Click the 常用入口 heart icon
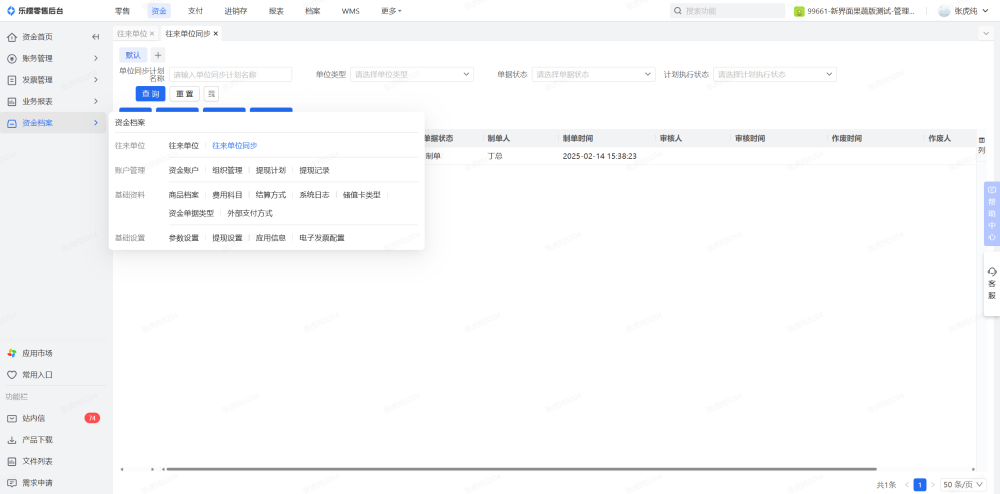Screen dimensions: 1000x494 click(12, 375)
